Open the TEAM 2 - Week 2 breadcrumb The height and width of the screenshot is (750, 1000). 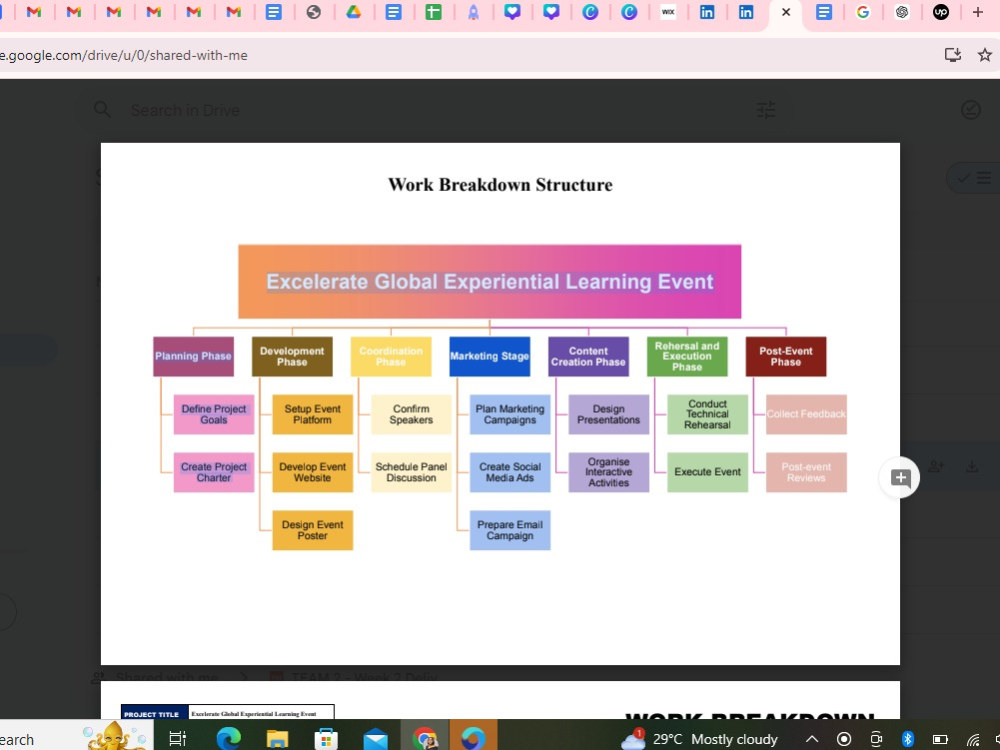tap(364, 676)
